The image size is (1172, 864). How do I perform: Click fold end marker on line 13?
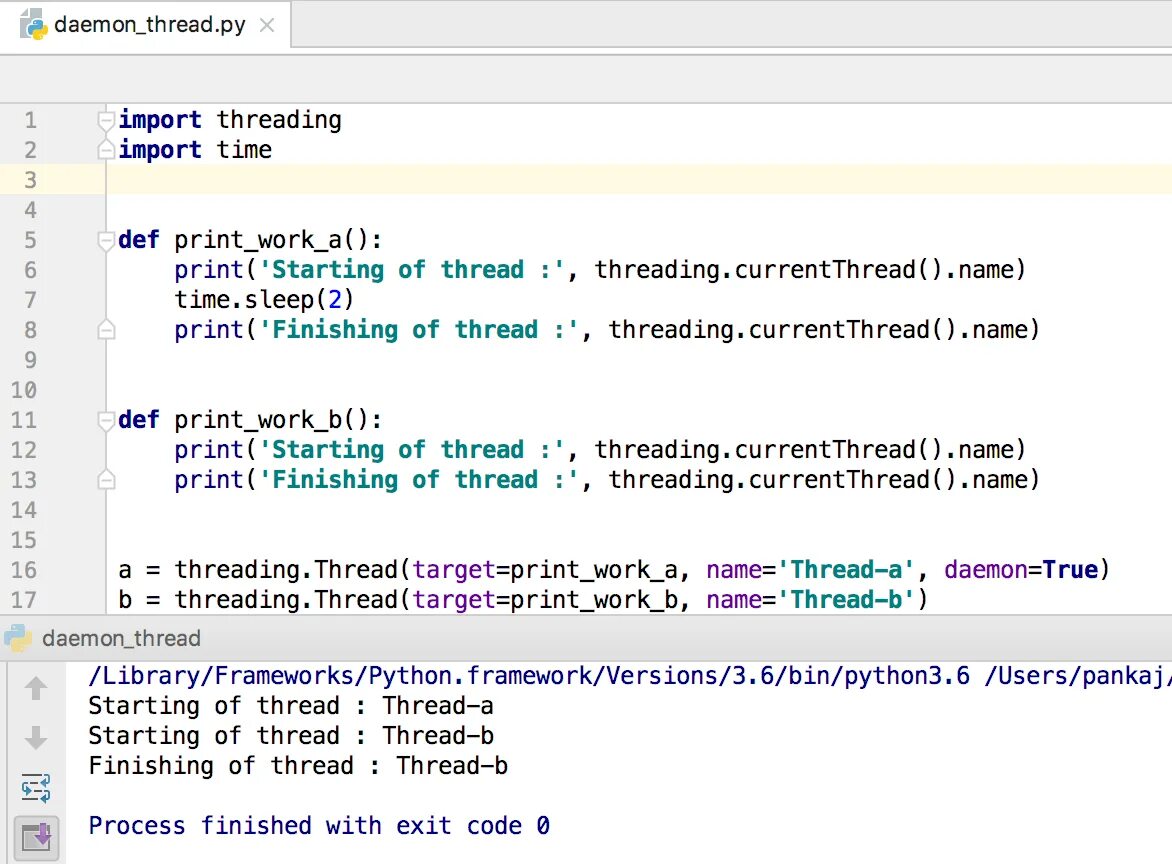(x=106, y=480)
